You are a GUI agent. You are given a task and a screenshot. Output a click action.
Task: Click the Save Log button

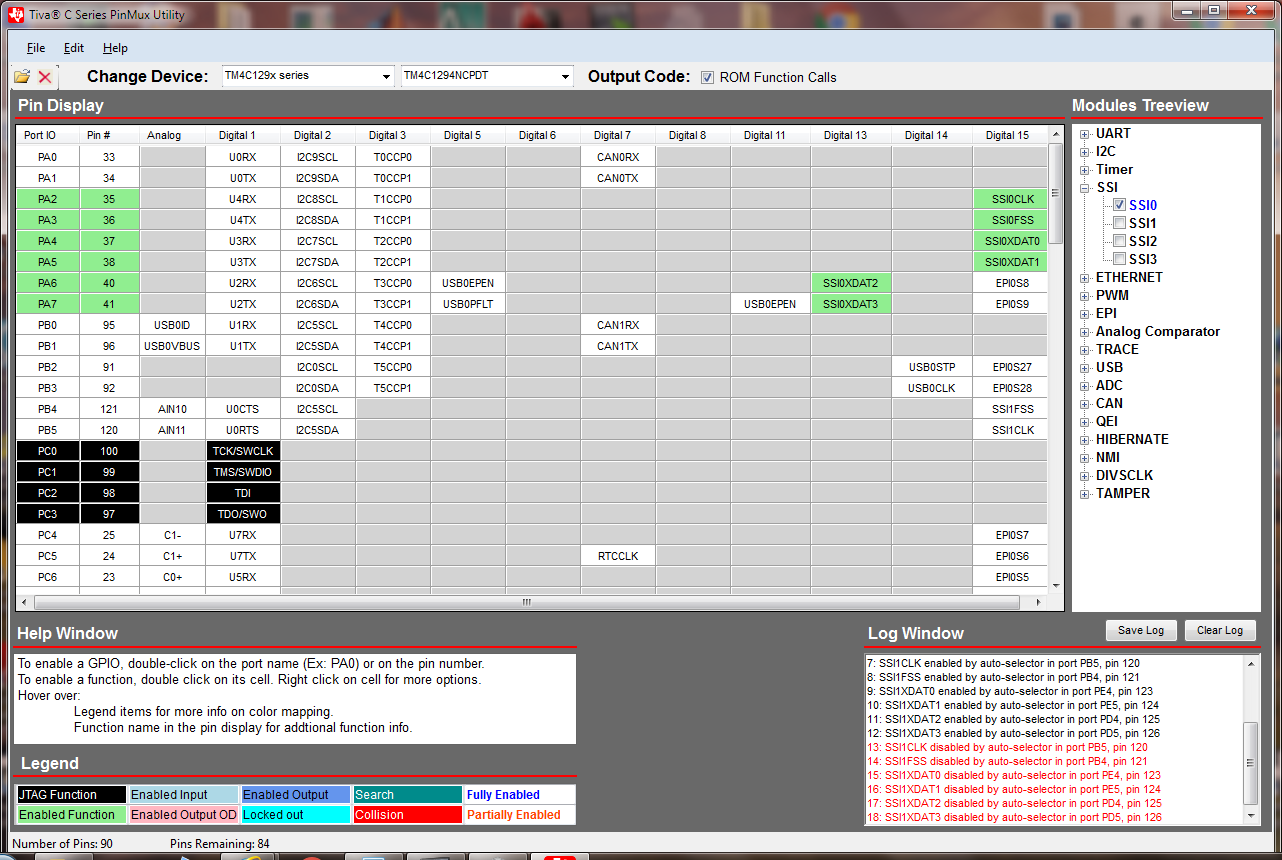[1141, 630]
